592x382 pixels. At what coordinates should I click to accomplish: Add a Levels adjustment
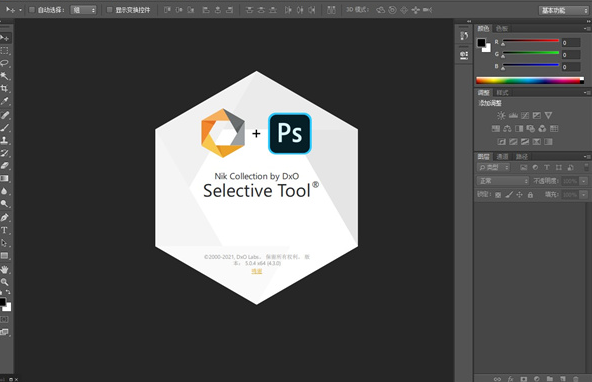coord(513,116)
